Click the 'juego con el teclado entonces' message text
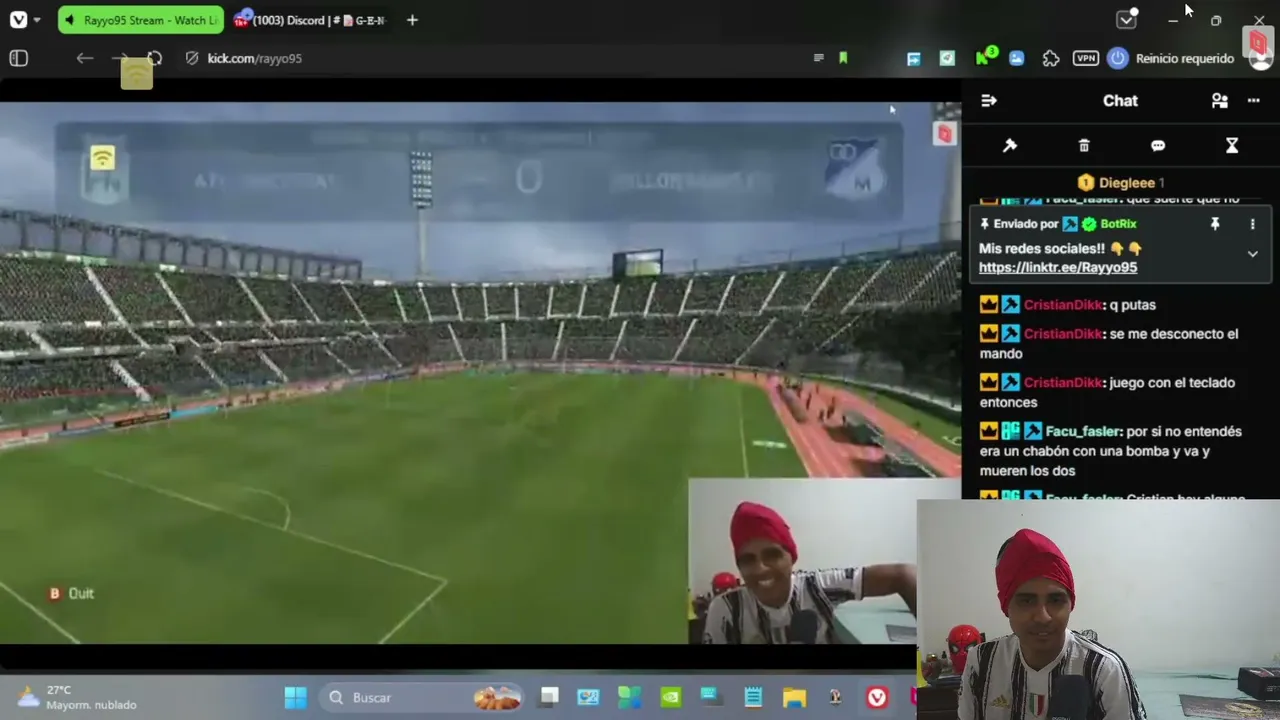The image size is (1280, 720). 1107,392
